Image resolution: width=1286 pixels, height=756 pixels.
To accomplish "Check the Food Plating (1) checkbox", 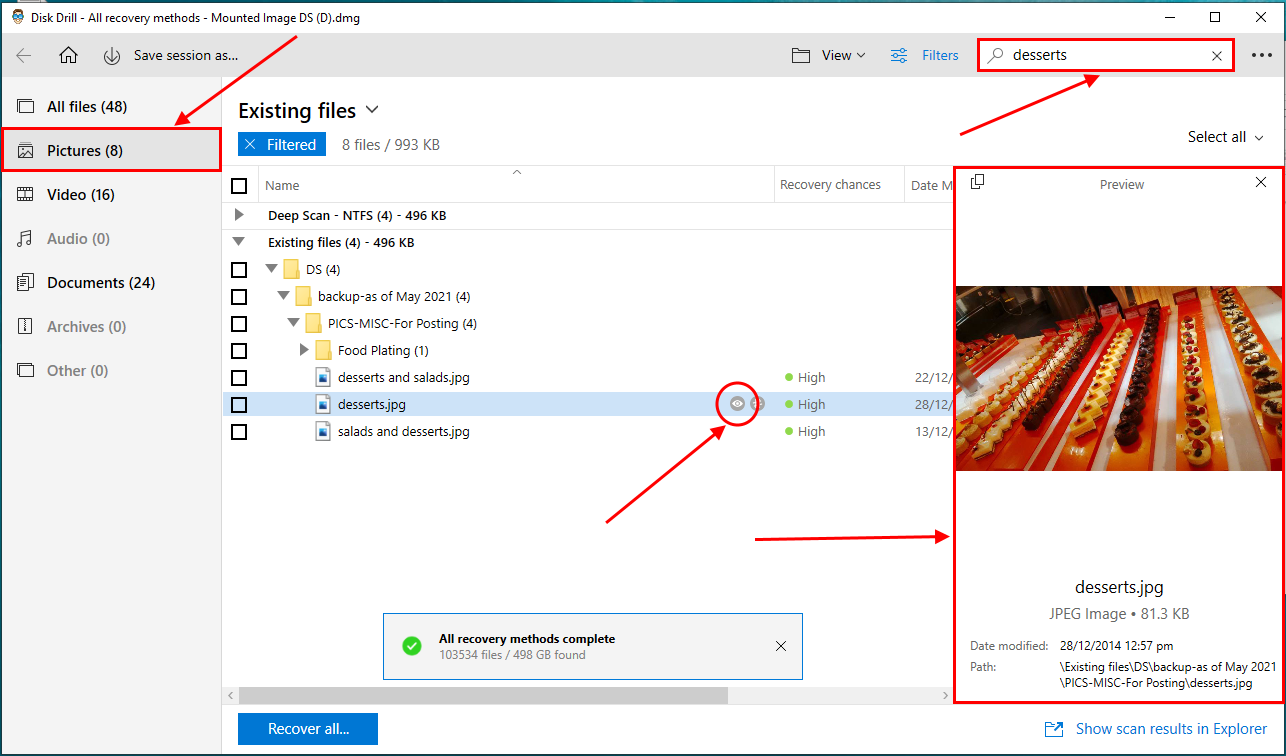I will point(239,351).
